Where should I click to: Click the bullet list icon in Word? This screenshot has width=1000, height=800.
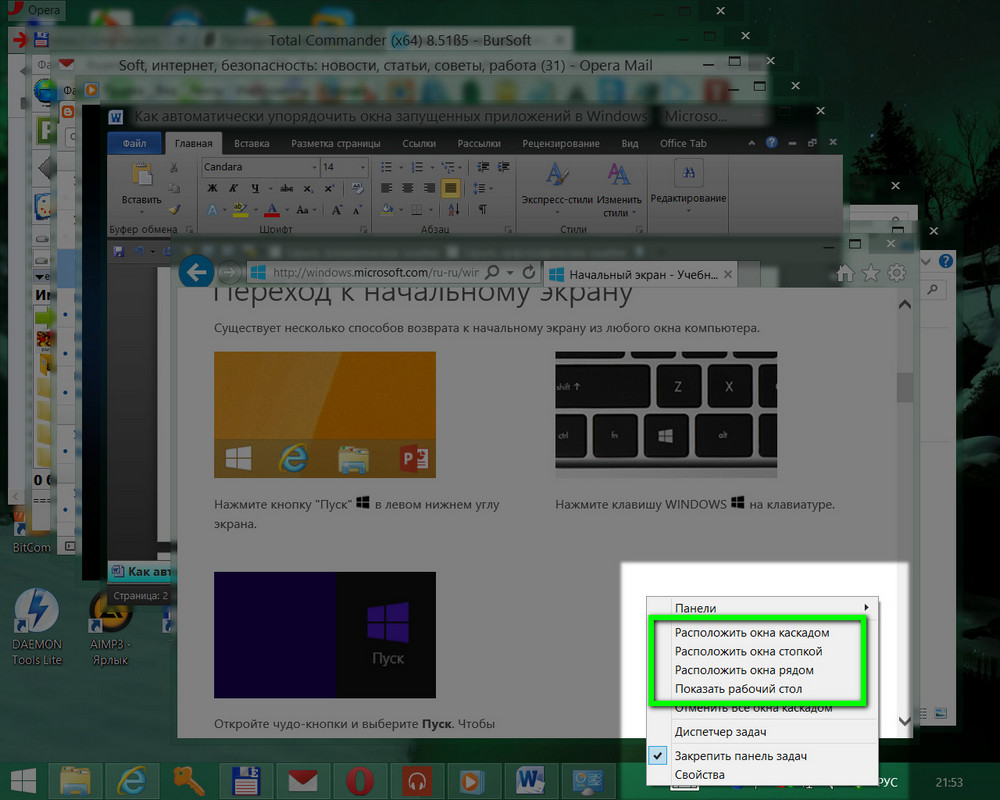(386, 167)
